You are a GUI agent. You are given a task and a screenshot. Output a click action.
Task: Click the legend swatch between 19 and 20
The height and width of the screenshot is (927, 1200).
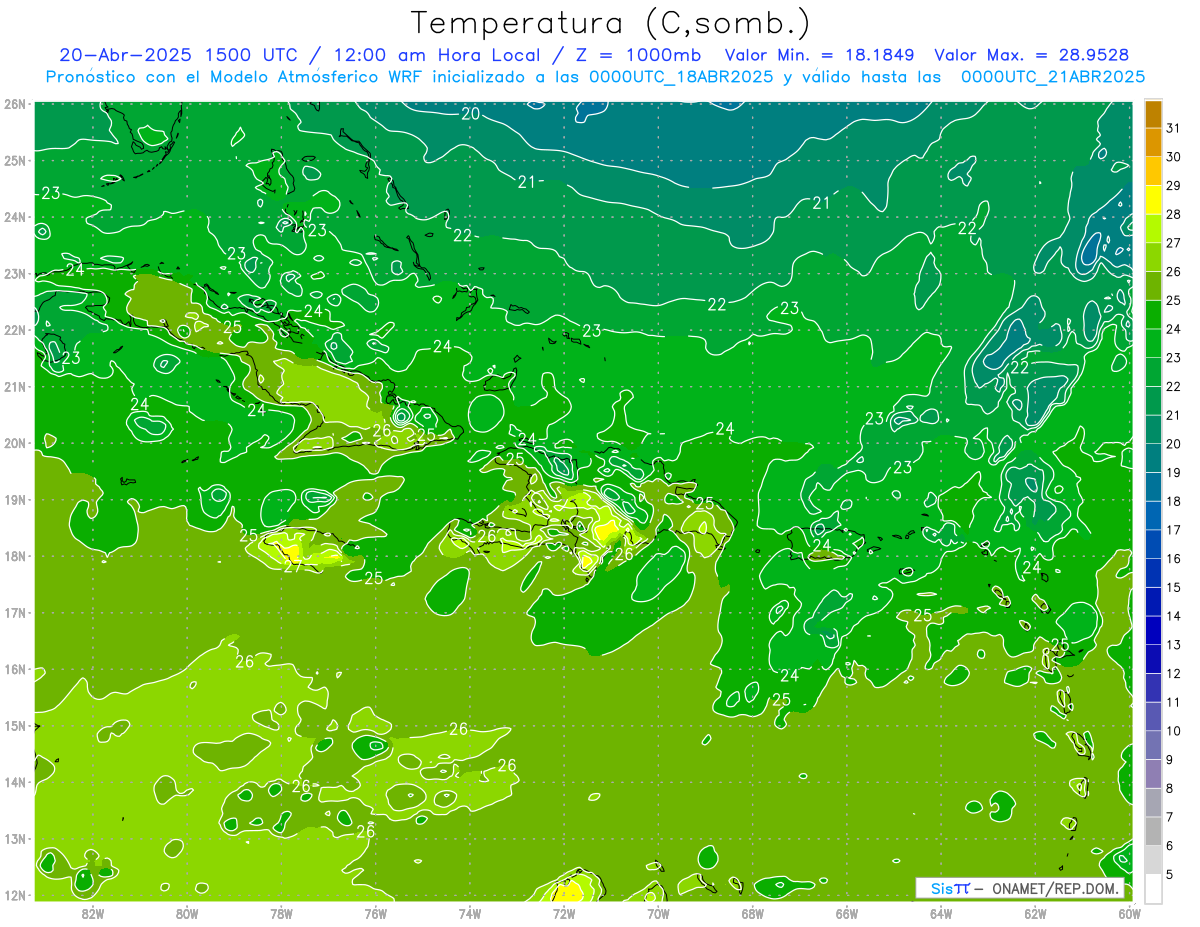coord(1153,458)
